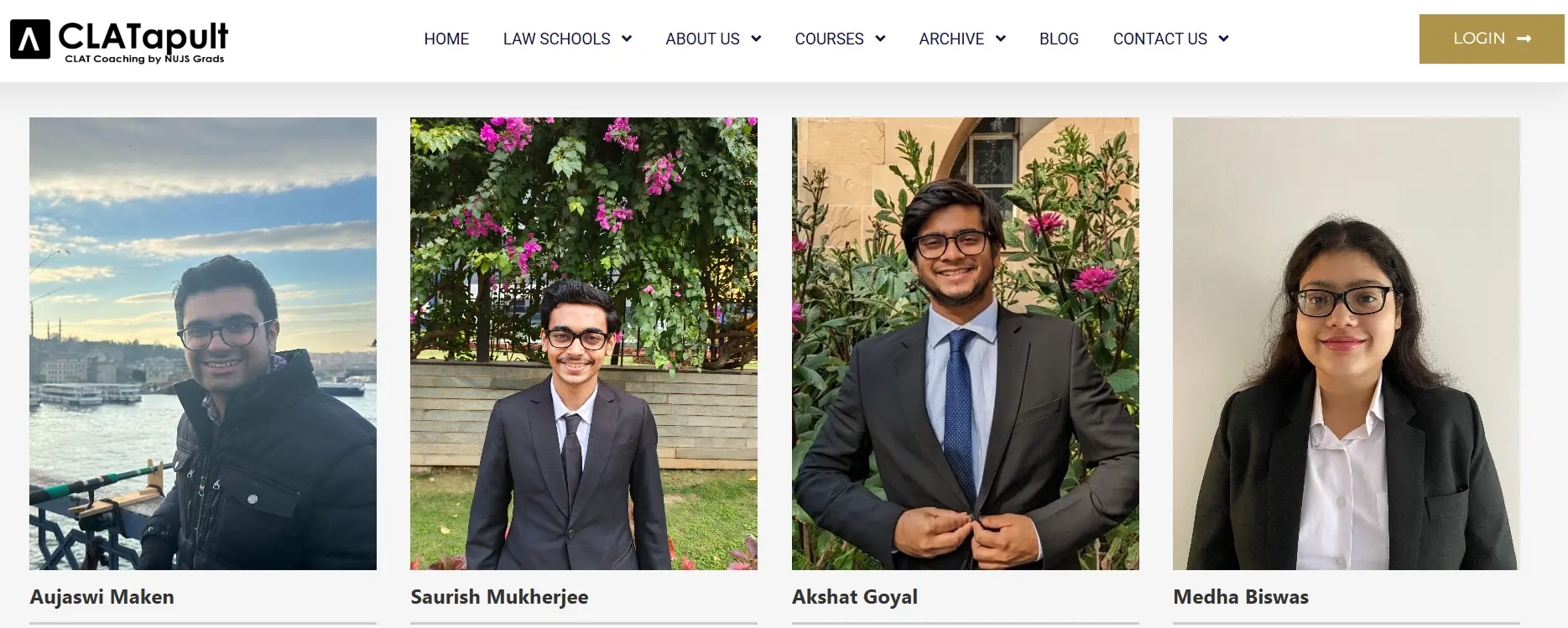
Task: Click the CLATapult logo icon
Action: pyautogui.click(x=30, y=39)
